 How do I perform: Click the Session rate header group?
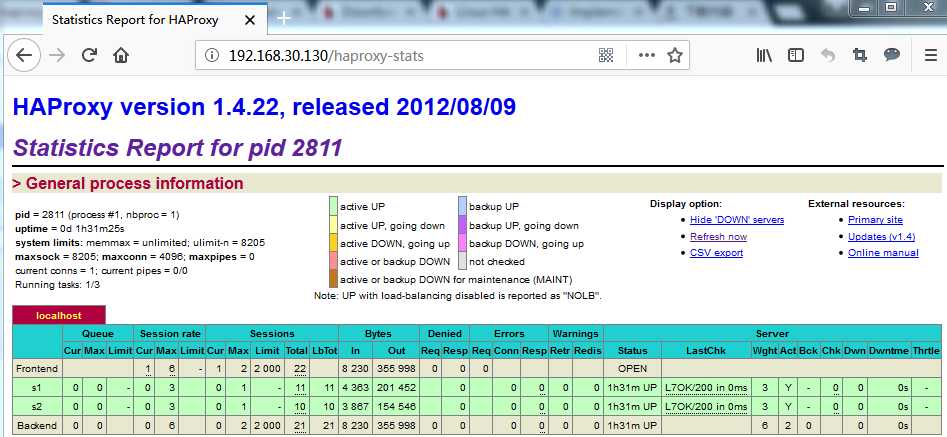[x=170, y=333]
